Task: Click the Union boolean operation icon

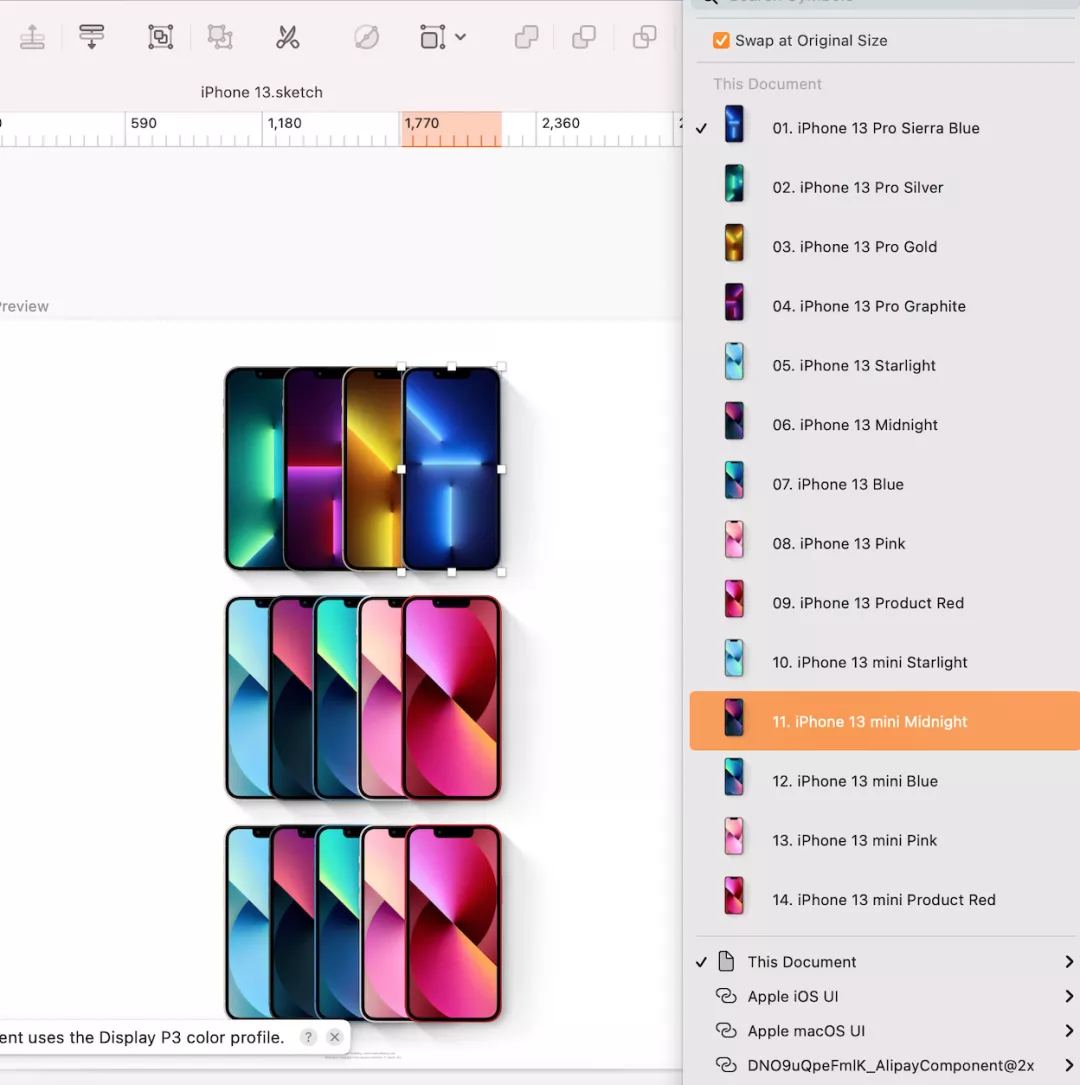Action: [526, 38]
